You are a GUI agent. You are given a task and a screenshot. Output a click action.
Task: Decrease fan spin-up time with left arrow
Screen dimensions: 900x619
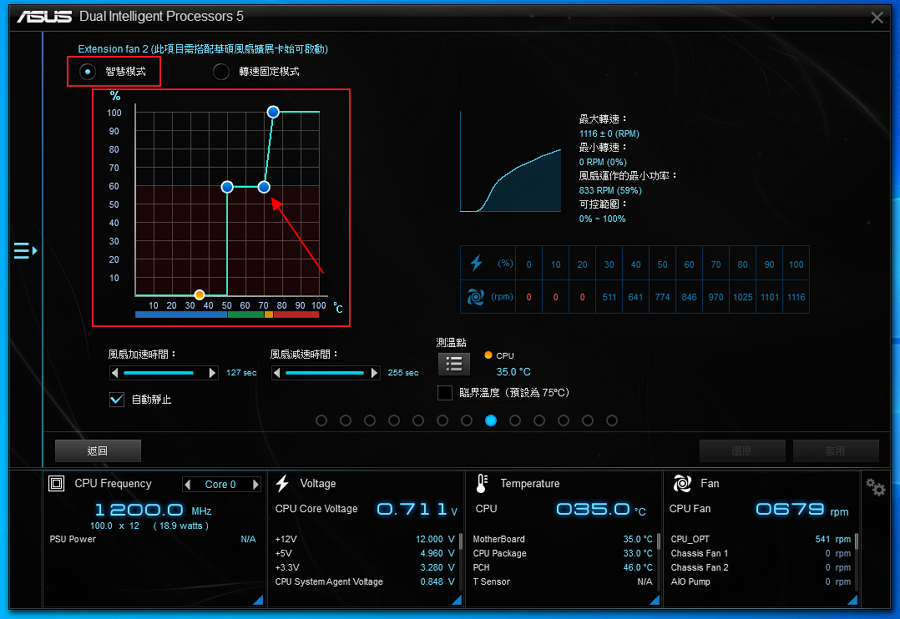(x=115, y=373)
